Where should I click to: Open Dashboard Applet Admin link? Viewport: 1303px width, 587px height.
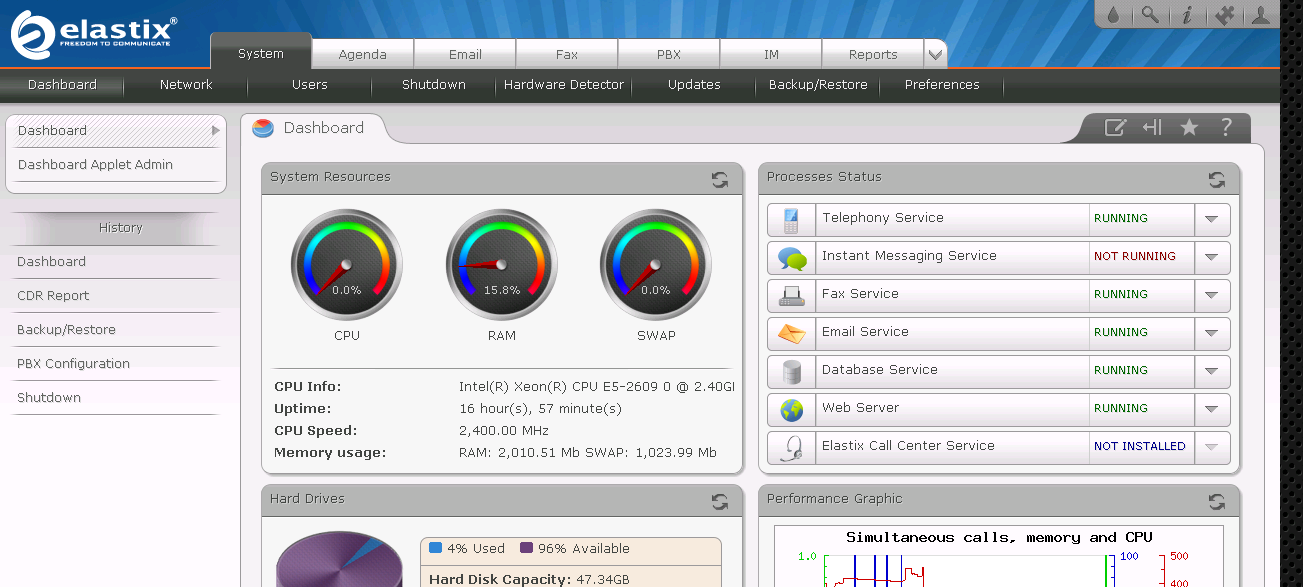95,165
